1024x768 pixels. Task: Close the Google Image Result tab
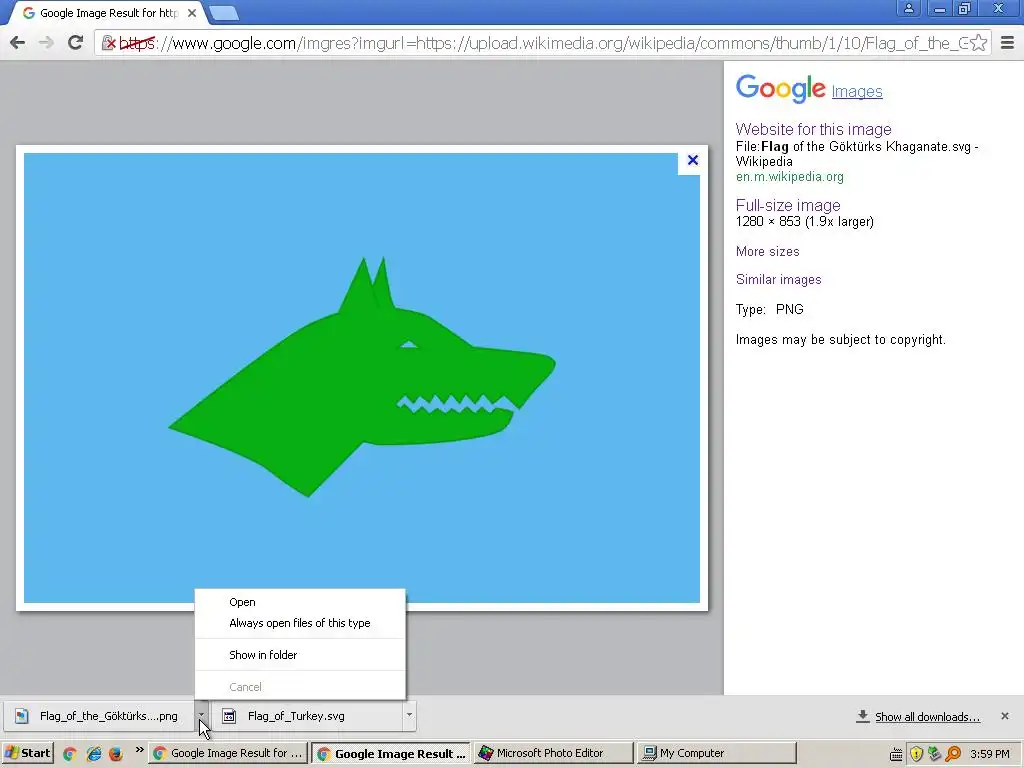[191, 13]
